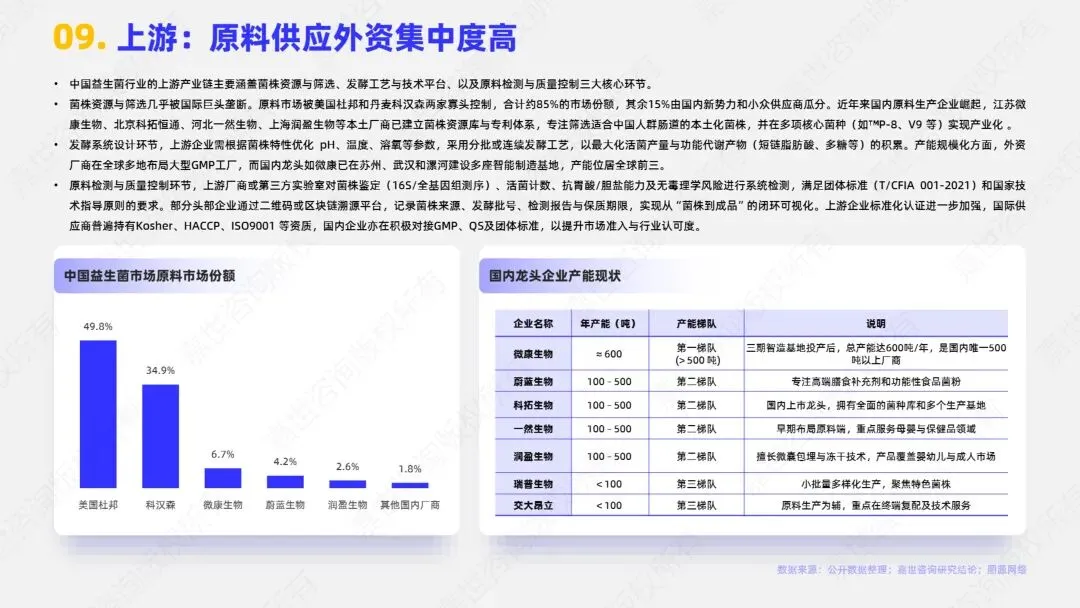Screen dimensions: 1080x608
Task: Click the slide title '上游：原料供应外资集中度高'
Action: coord(318,38)
